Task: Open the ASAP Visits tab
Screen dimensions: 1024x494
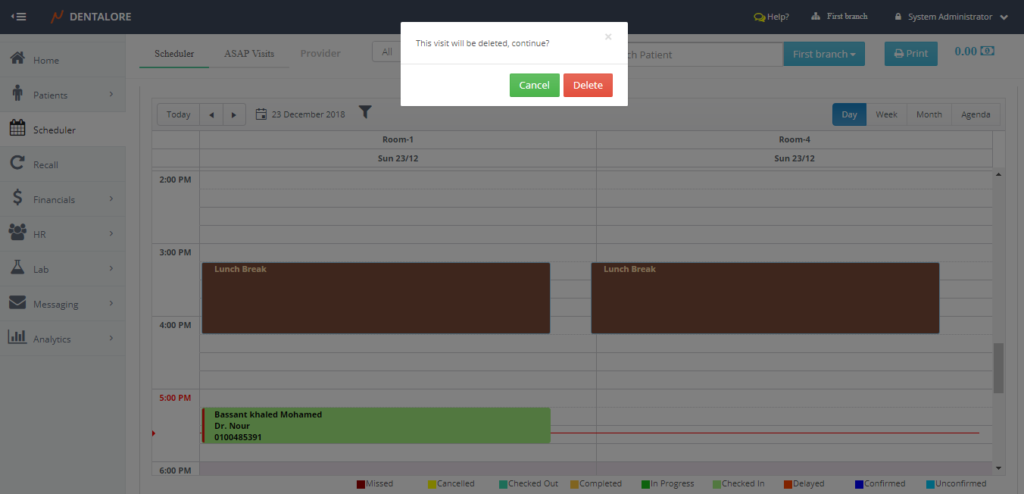Action: click(x=249, y=53)
